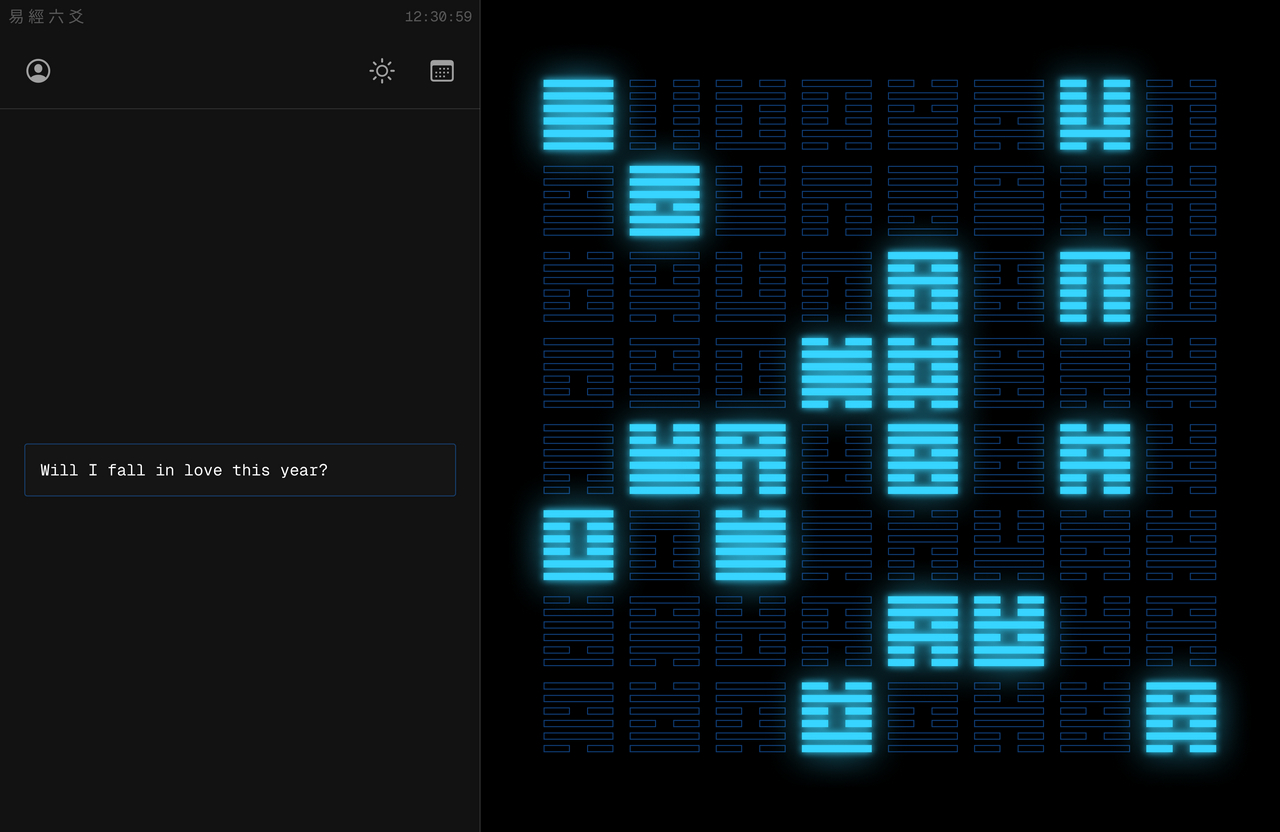Screen dimensions: 1280x832
Task: Pick the dim hexagram in row 8, column 1
Action: pyautogui.click(x=579, y=717)
